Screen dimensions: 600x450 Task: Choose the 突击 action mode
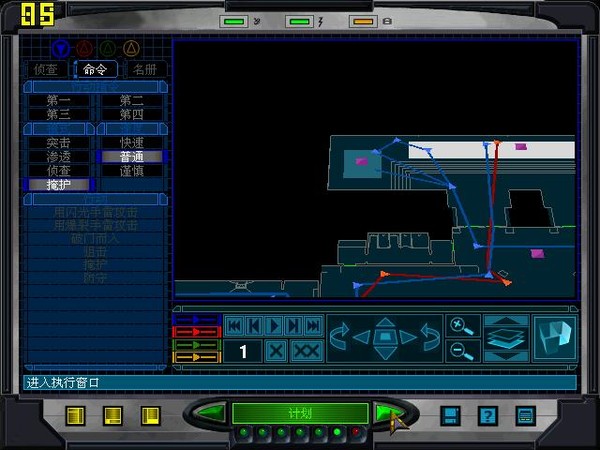pyautogui.click(x=59, y=143)
